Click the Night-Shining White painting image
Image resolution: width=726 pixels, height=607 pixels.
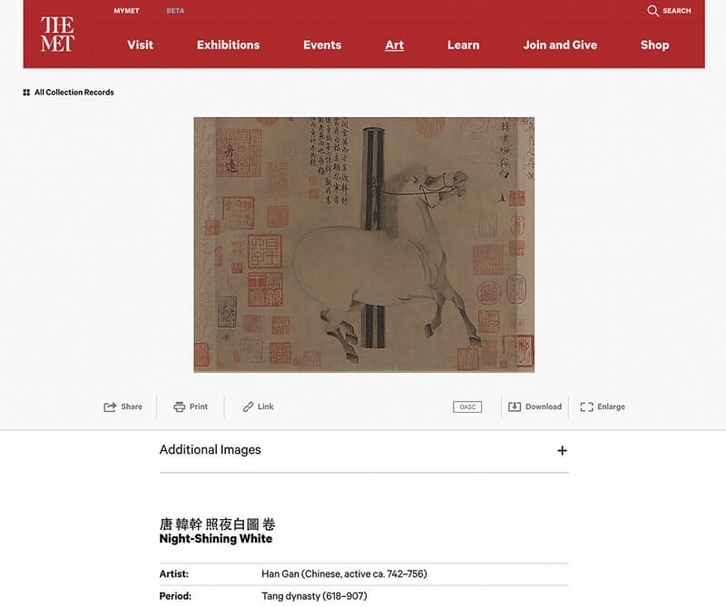coord(364,244)
